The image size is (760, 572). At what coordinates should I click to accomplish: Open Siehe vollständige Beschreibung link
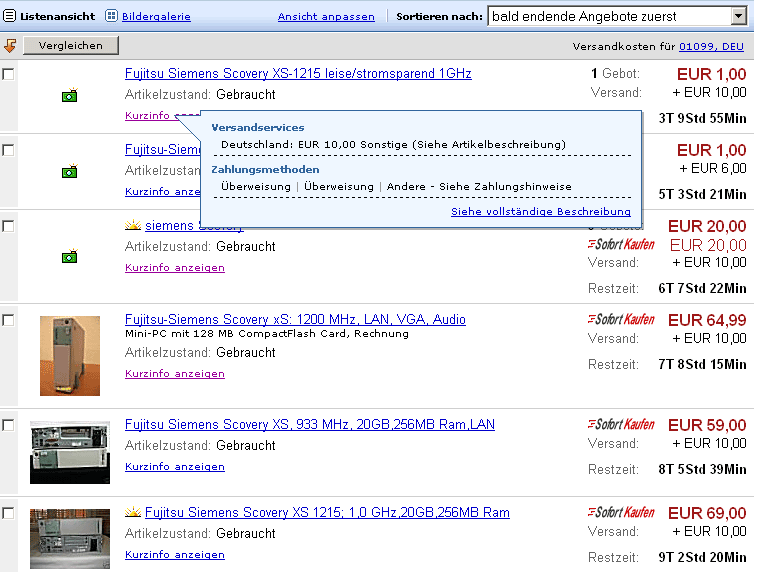pyautogui.click(x=541, y=211)
